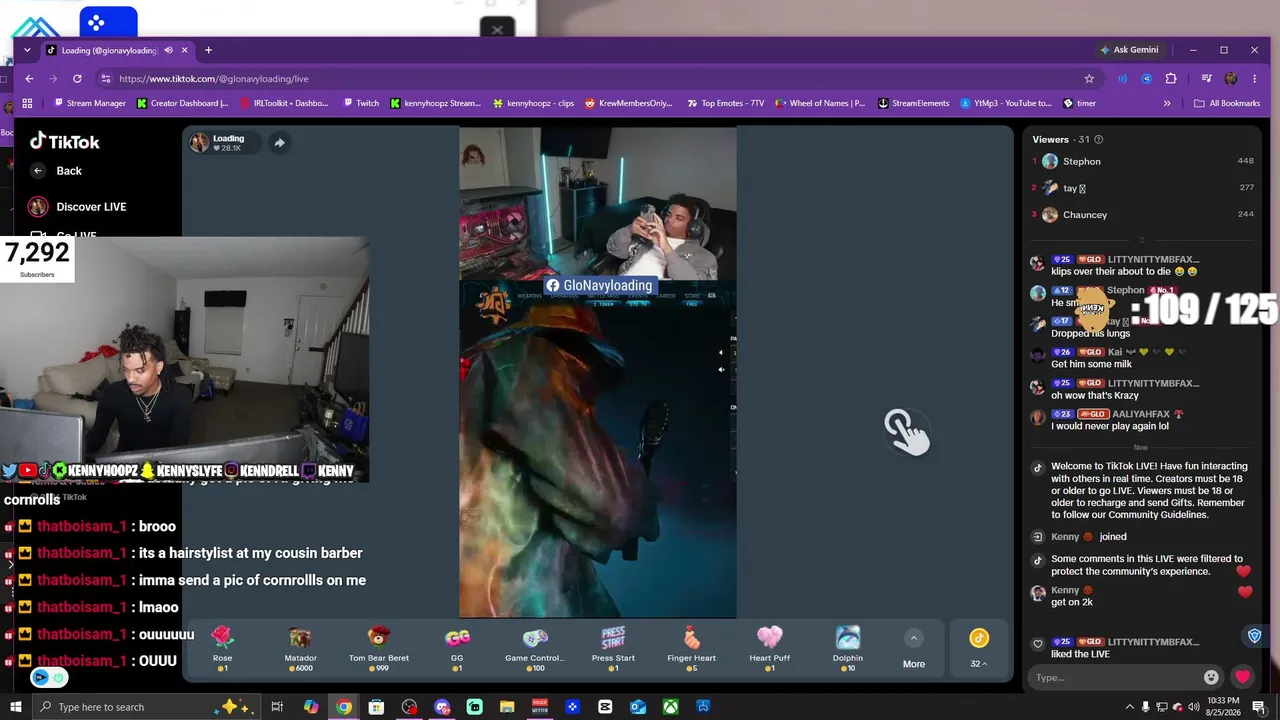Screen dimensions: 1280x720
Task: Bookmark this page with the star icon
Action: click(1089, 78)
